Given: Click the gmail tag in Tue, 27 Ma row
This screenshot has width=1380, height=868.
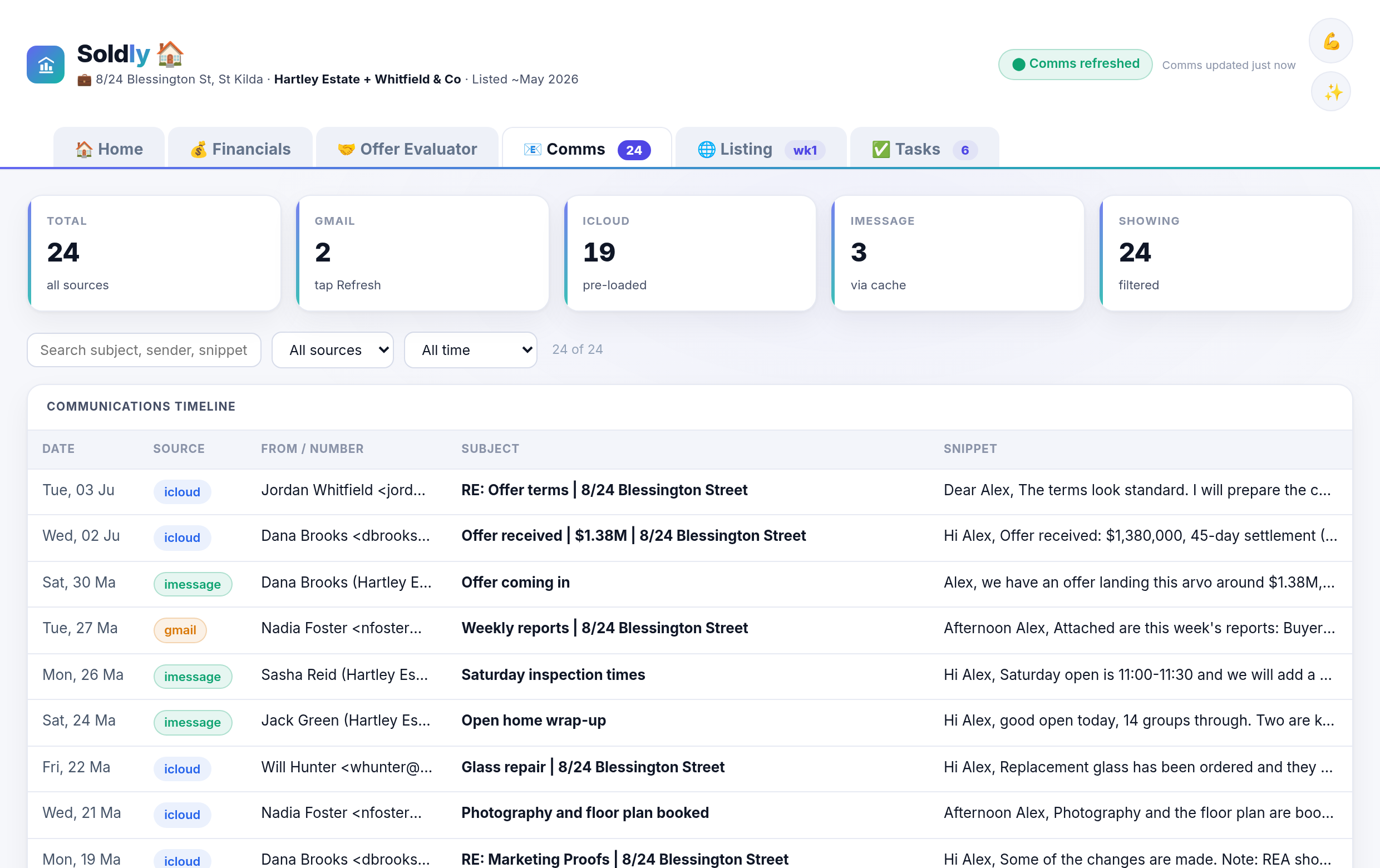Looking at the screenshot, I should (x=180, y=630).
